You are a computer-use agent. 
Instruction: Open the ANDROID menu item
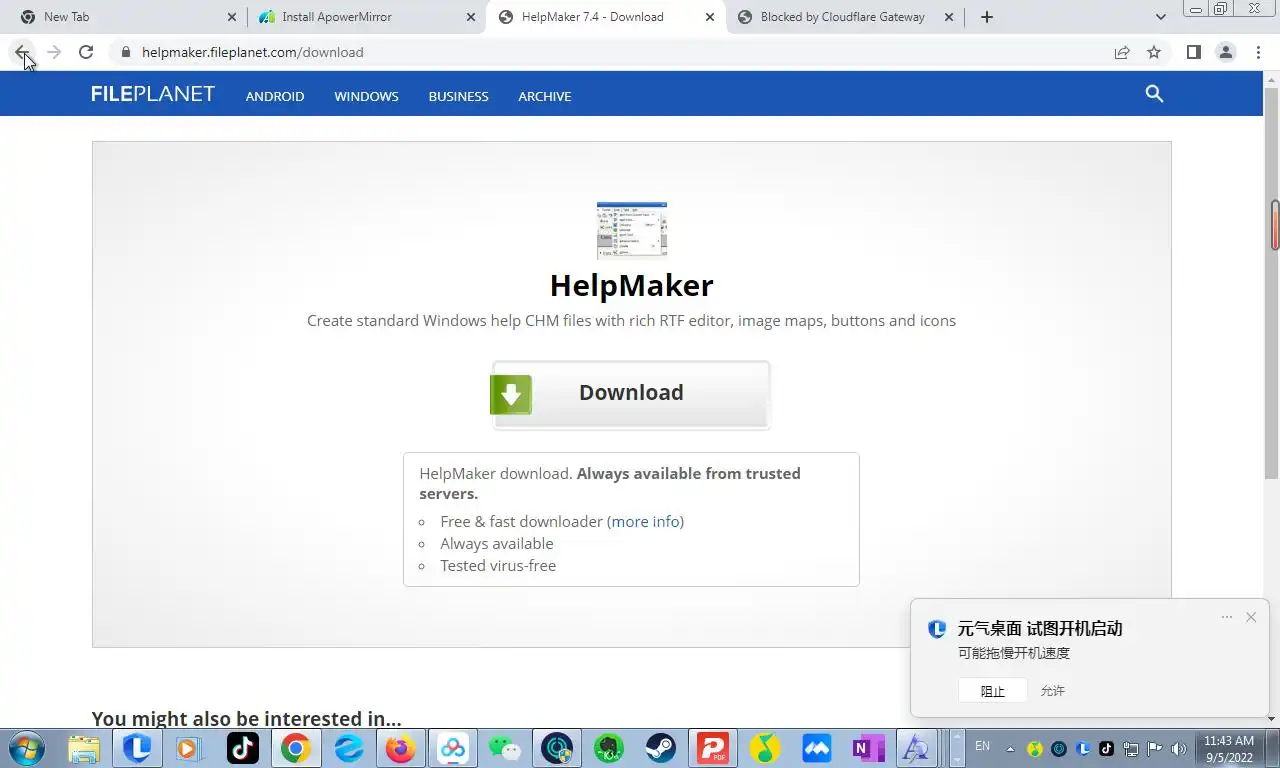[x=275, y=96]
